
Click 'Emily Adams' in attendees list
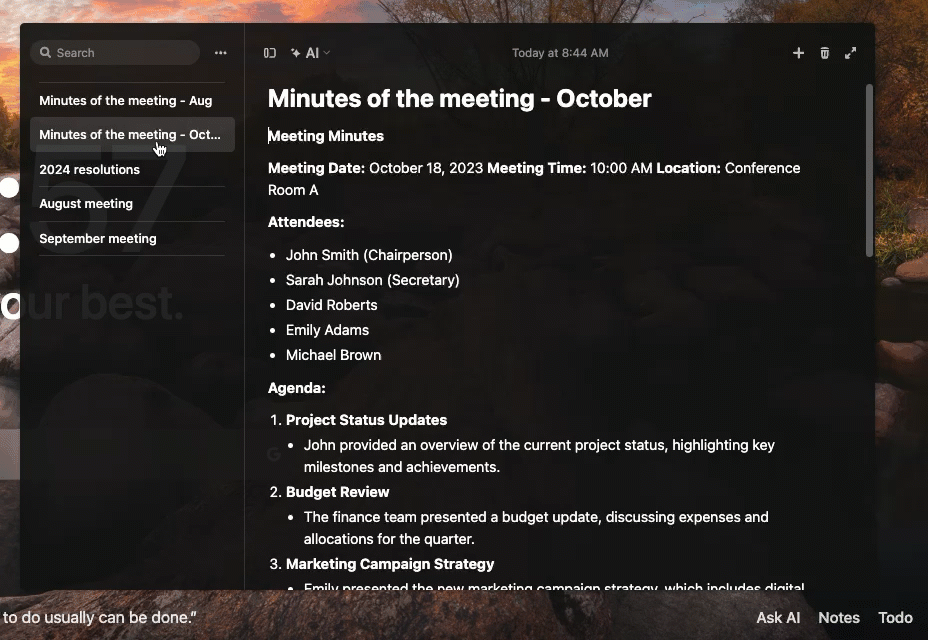click(x=327, y=330)
